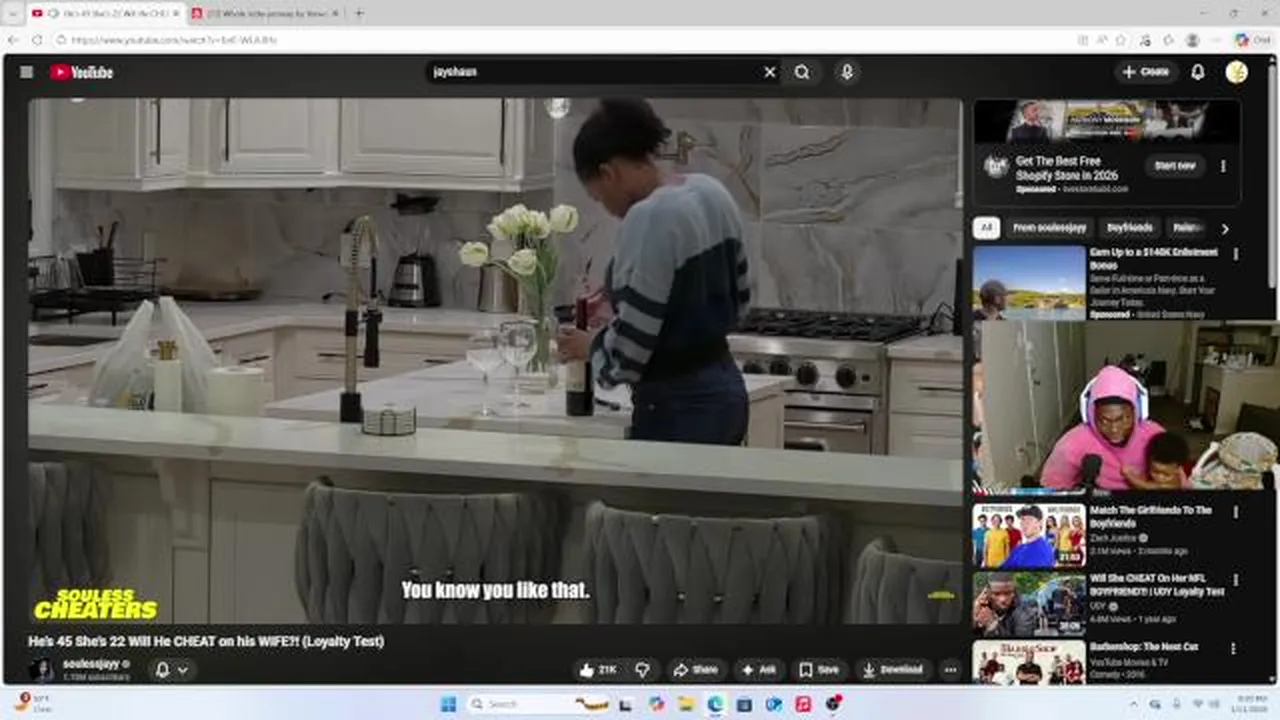
Task: Open the Windows Start menu
Action: tap(448, 704)
